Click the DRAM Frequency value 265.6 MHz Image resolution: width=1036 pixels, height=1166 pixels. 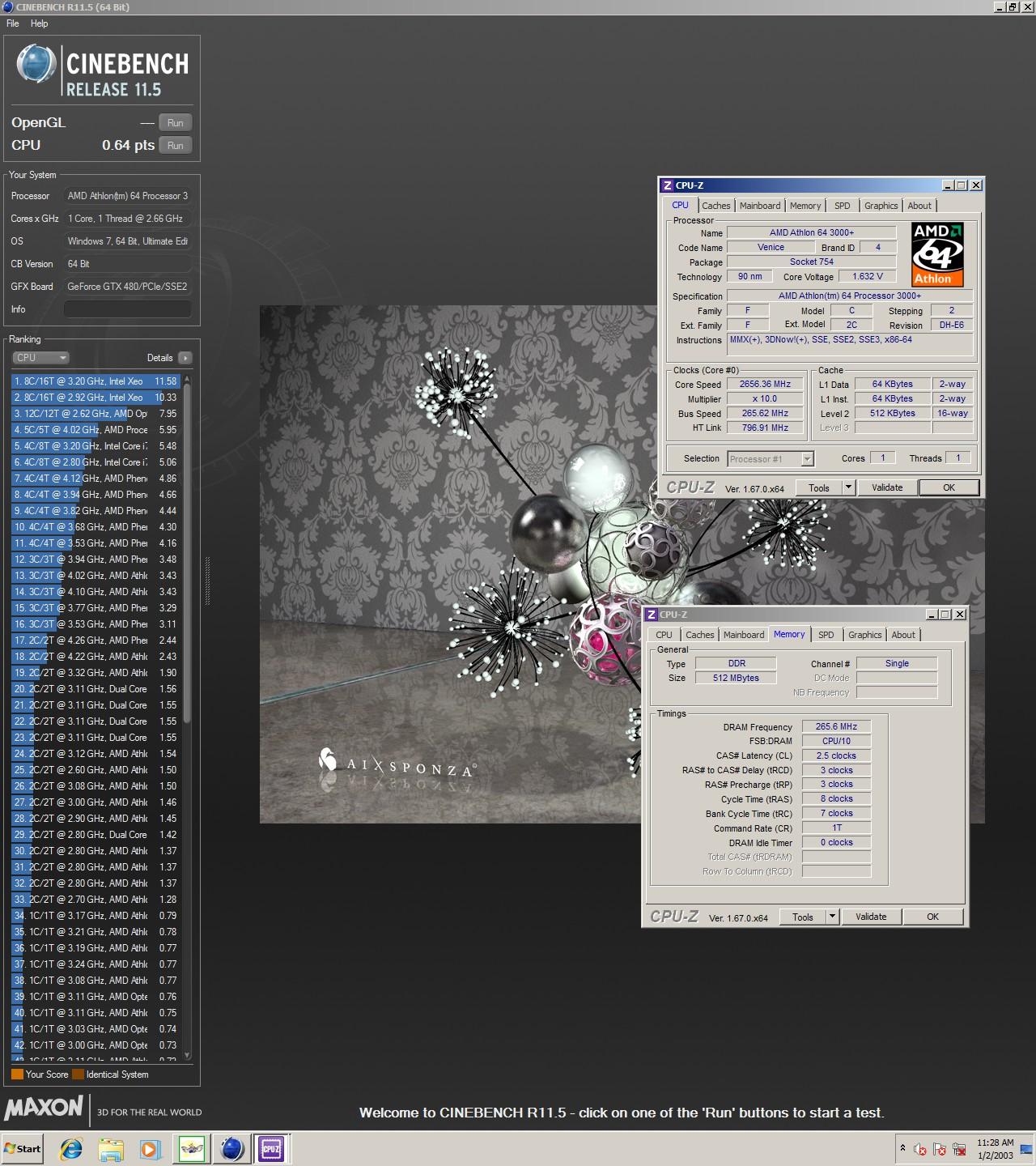836,726
